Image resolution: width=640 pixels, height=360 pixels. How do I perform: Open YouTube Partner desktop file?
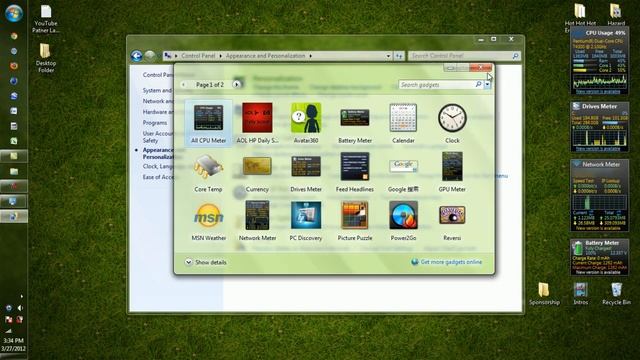click(46, 19)
